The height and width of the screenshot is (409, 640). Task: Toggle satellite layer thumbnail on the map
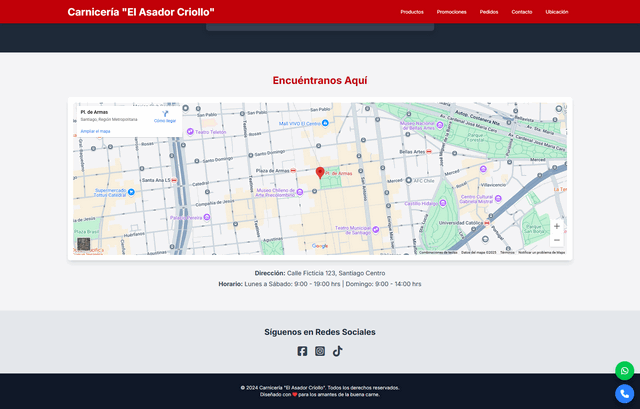(x=84, y=243)
